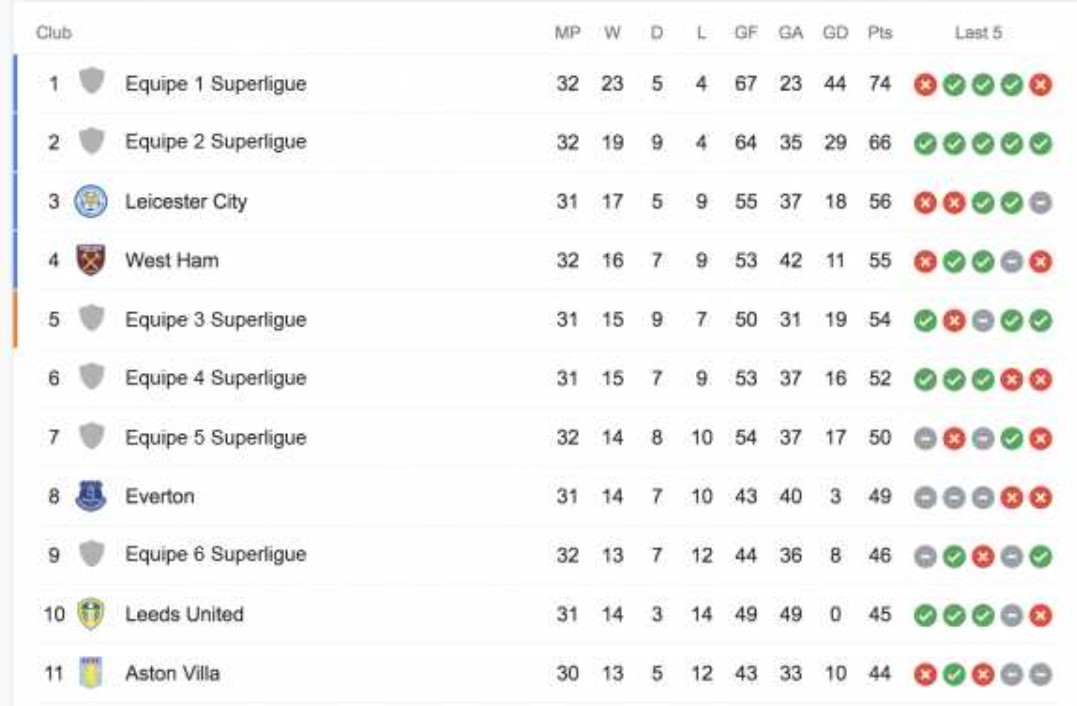Click the Everton club crest
The image size is (1077, 706).
pyautogui.click(x=91, y=496)
